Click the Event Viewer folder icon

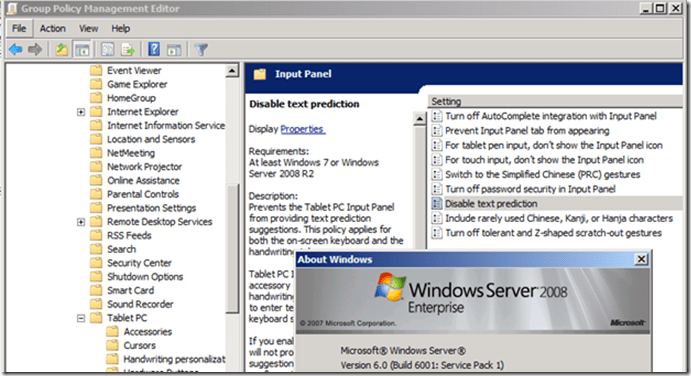(96, 71)
